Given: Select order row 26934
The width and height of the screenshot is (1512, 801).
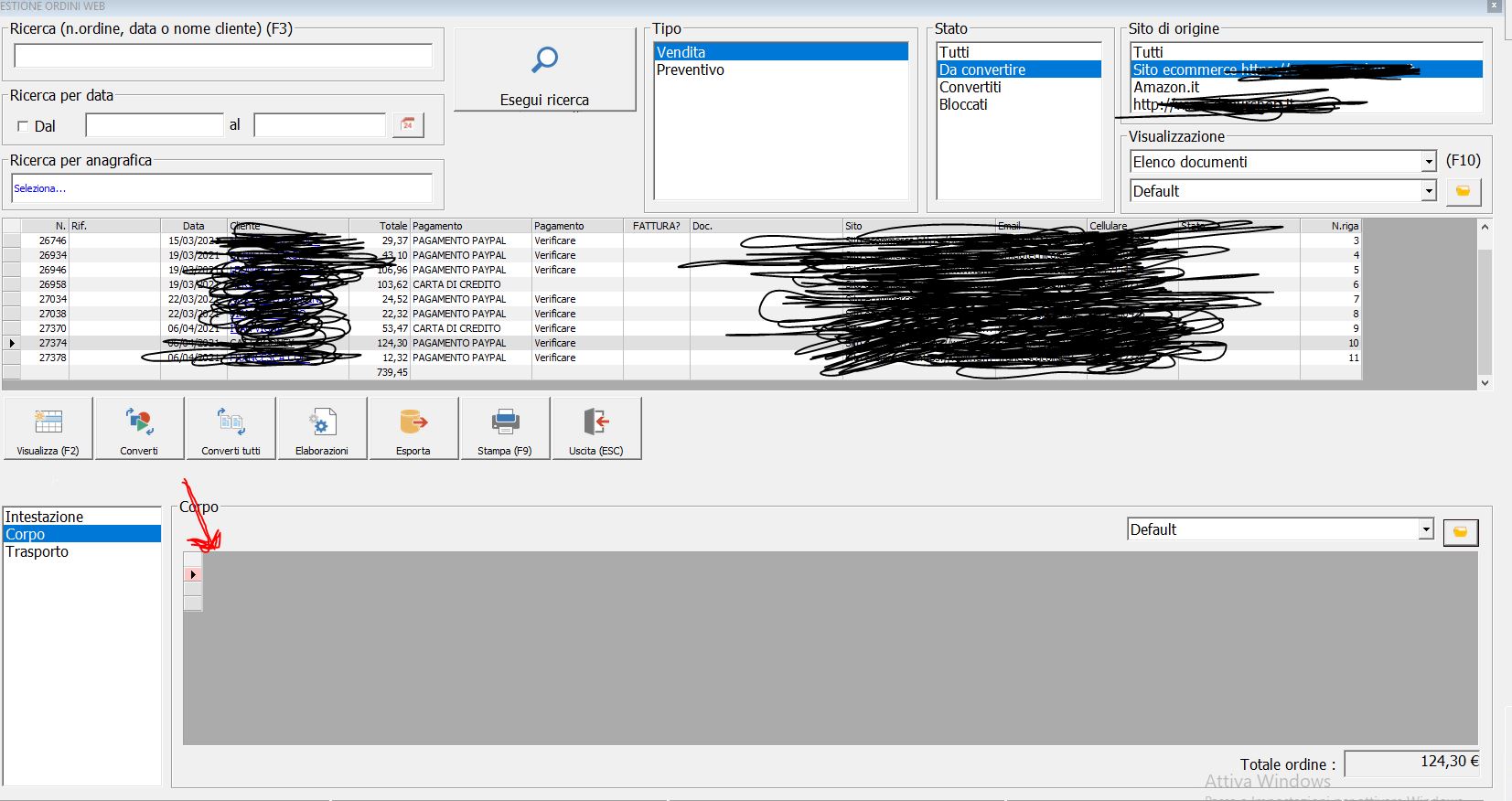Looking at the screenshot, I should click(682, 255).
